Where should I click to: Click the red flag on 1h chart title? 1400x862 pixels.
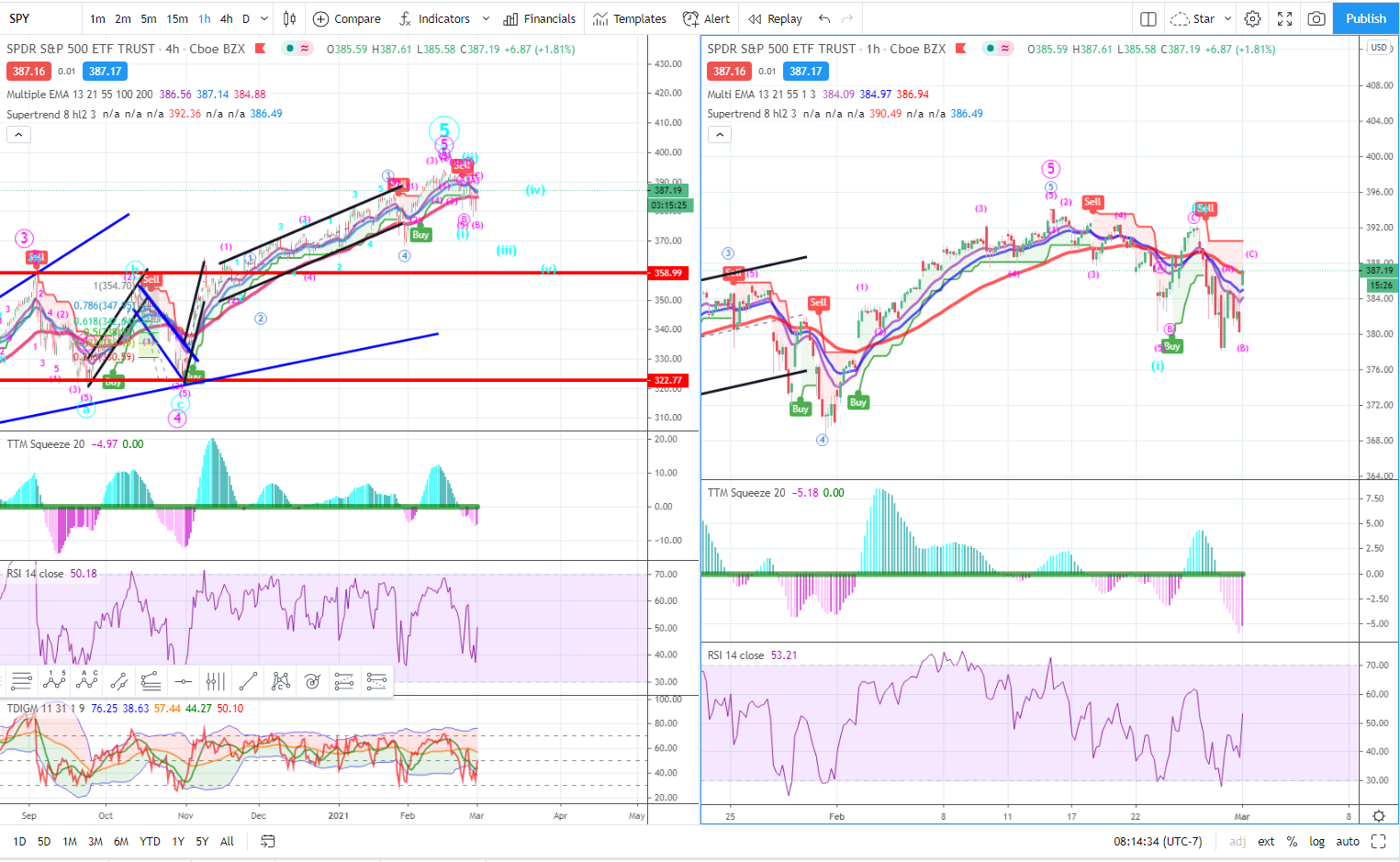961,49
